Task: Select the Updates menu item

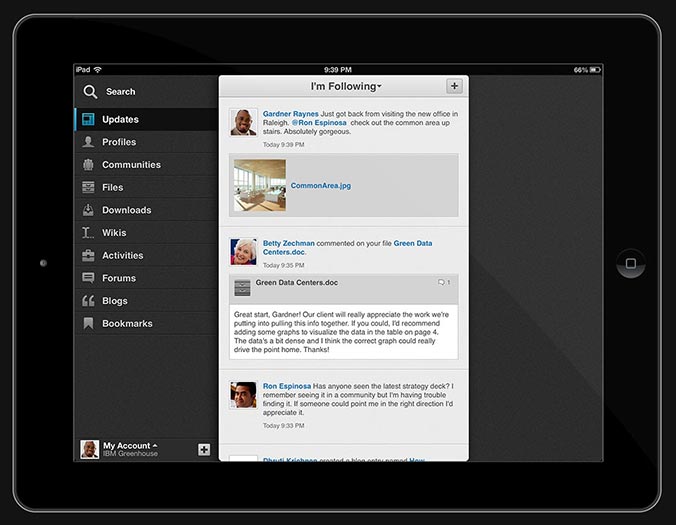Action: click(120, 120)
